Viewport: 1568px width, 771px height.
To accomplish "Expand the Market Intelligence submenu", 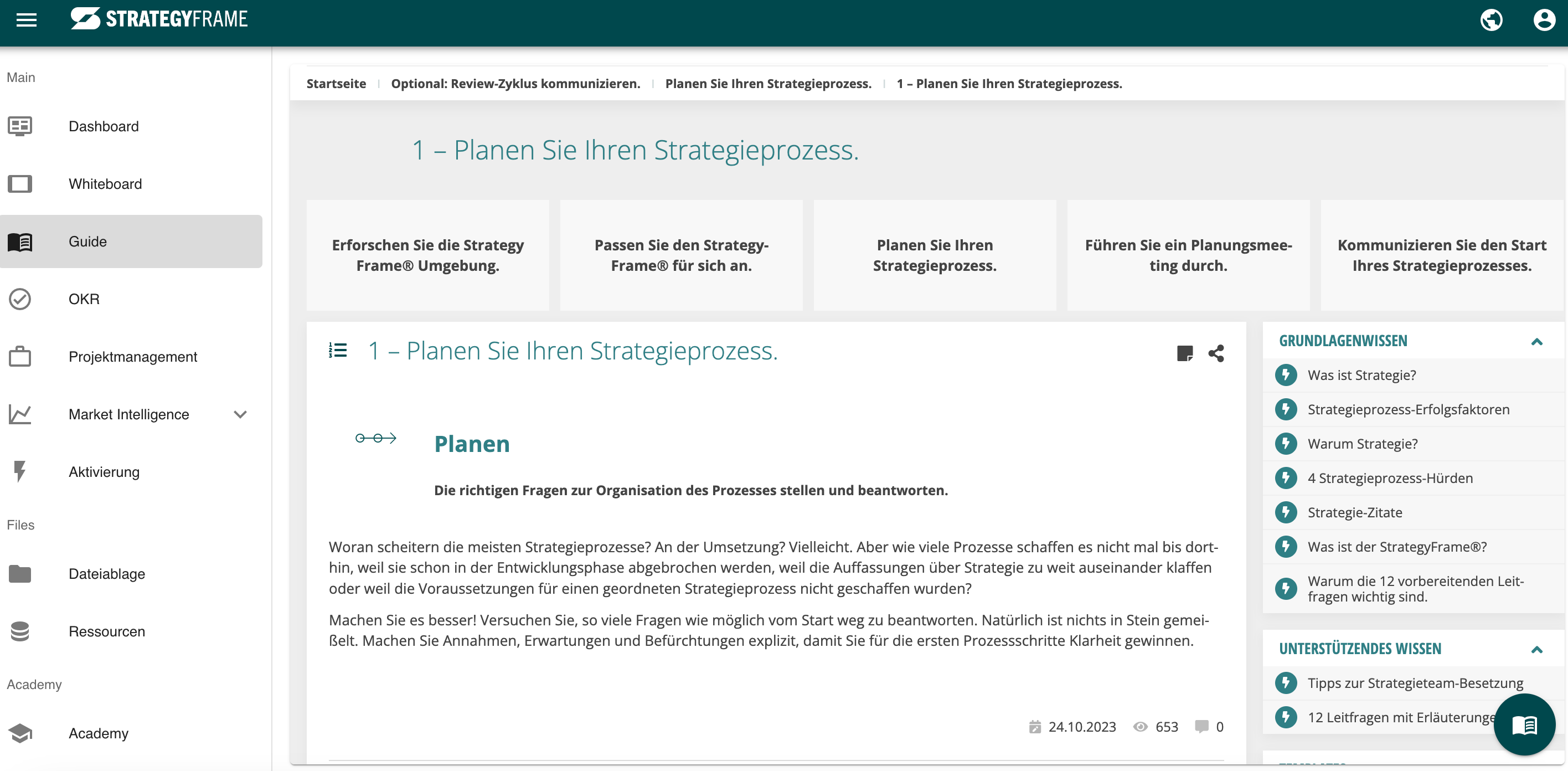I will tap(240, 415).
